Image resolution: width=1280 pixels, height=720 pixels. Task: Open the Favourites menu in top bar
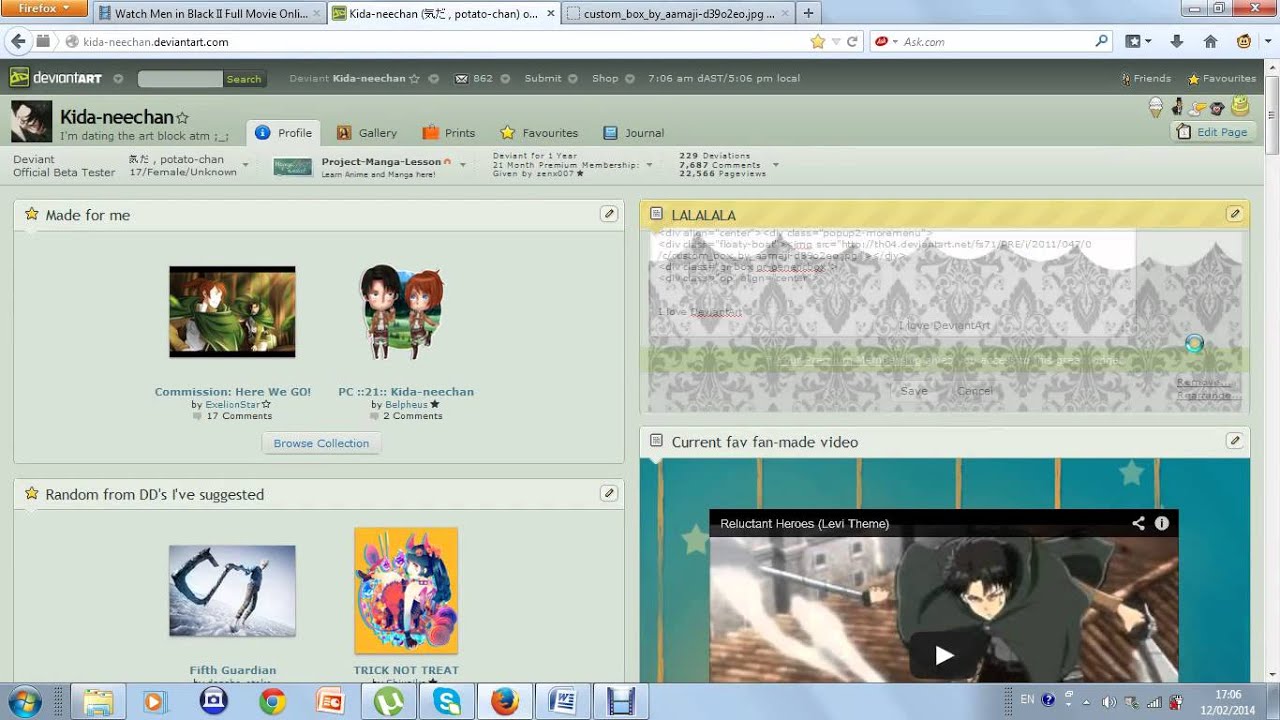(x=1221, y=78)
